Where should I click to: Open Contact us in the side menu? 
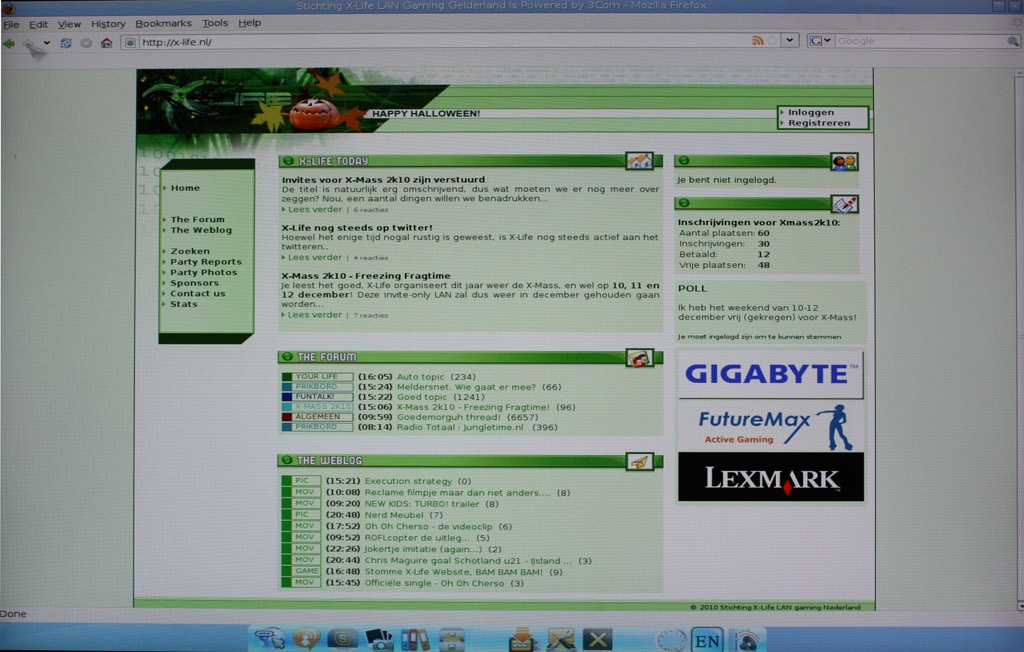198,293
